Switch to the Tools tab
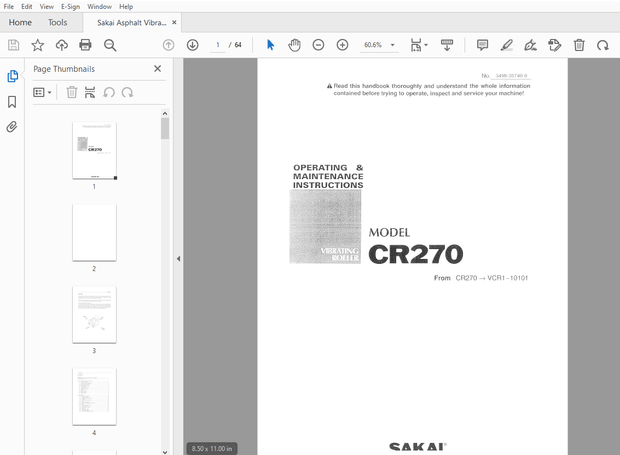 [58, 23]
